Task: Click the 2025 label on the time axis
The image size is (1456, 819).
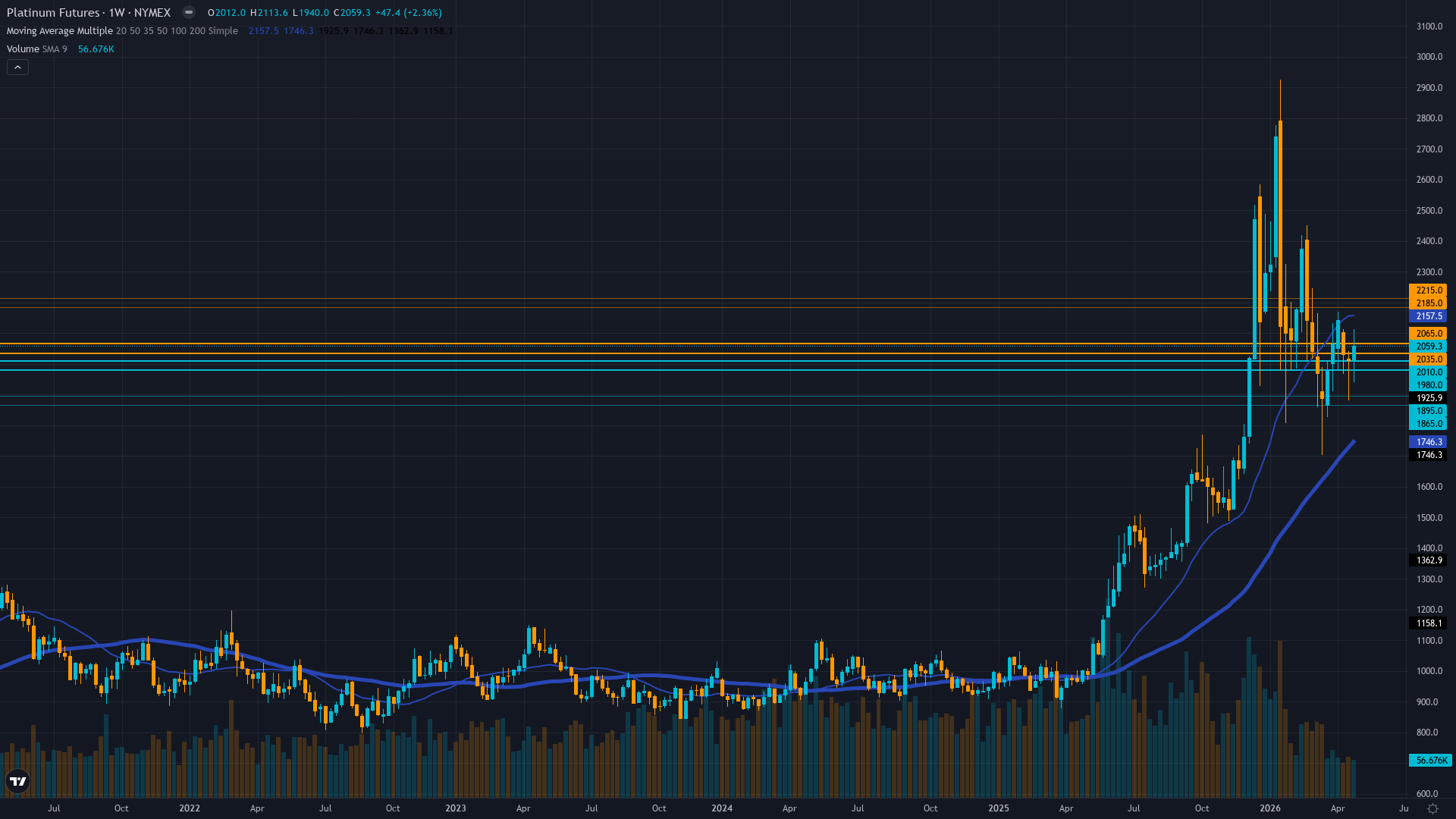Action: 999,808
